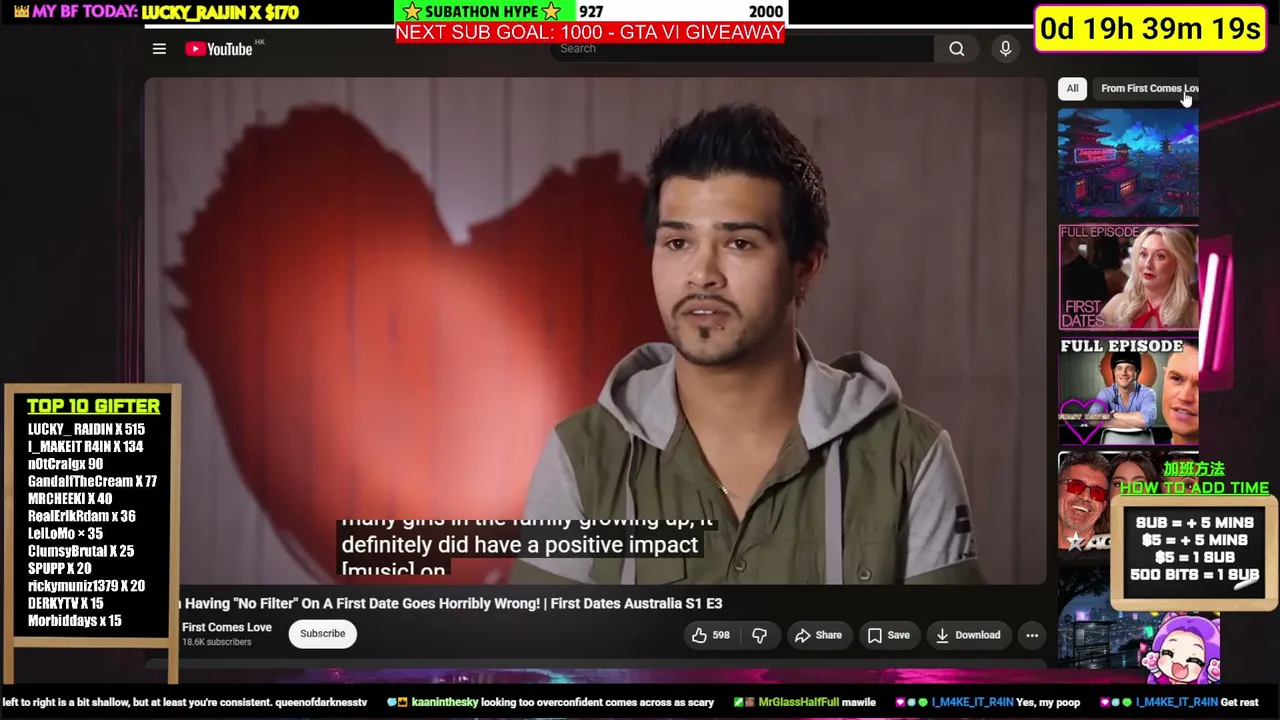This screenshot has height=720, width=1280.
Task: Click the GandalfTheCream X 77 gifter entry
Action: click(92, 481)
